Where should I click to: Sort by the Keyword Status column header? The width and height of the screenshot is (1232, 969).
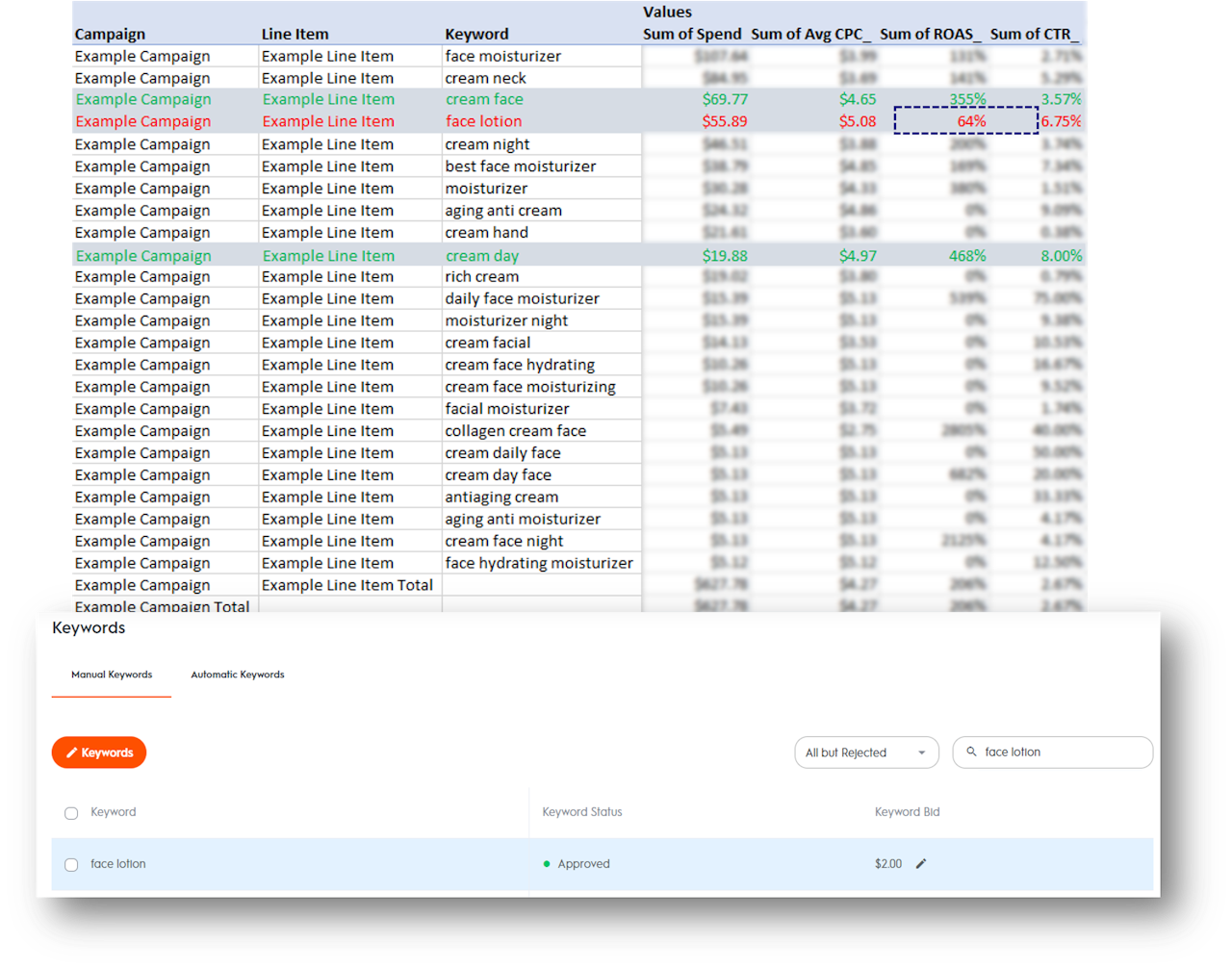click(582, 812)
